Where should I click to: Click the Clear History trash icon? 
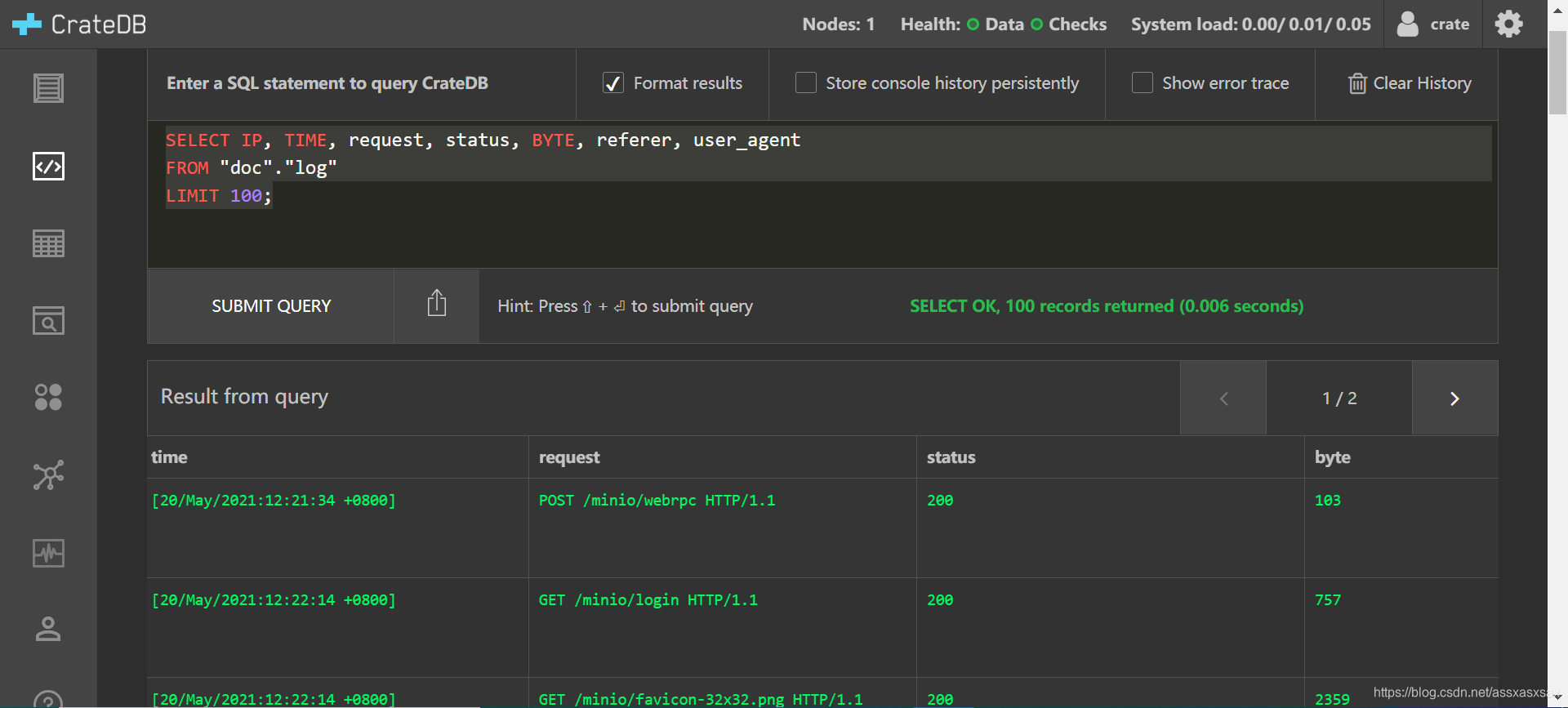(x=1357, y=83)
